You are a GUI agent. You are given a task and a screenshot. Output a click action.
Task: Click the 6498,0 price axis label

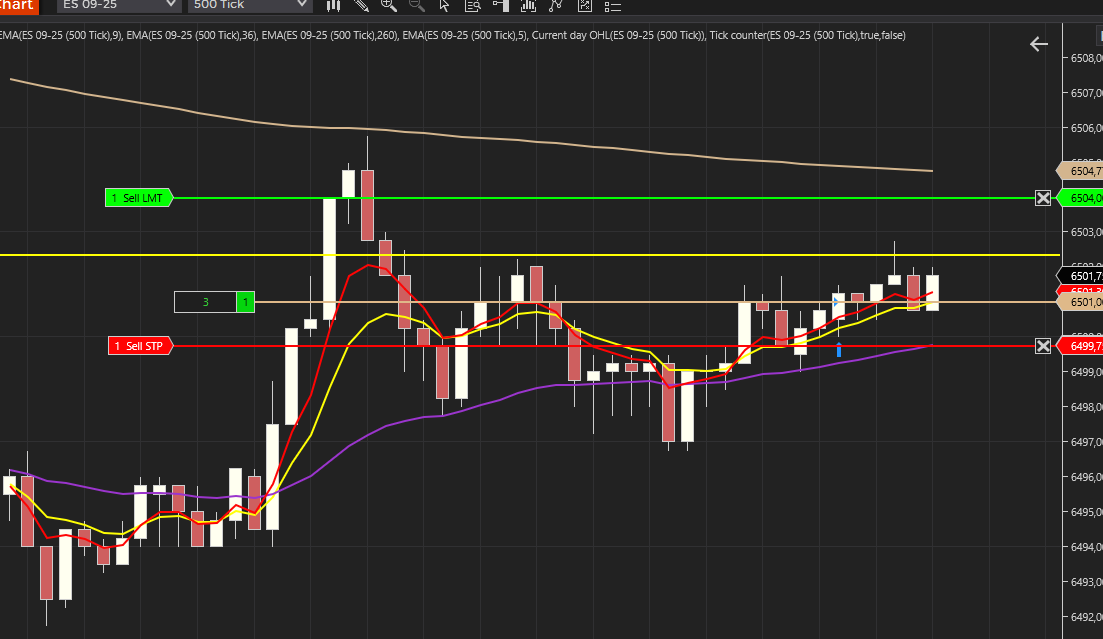(x=1085, y=407)
